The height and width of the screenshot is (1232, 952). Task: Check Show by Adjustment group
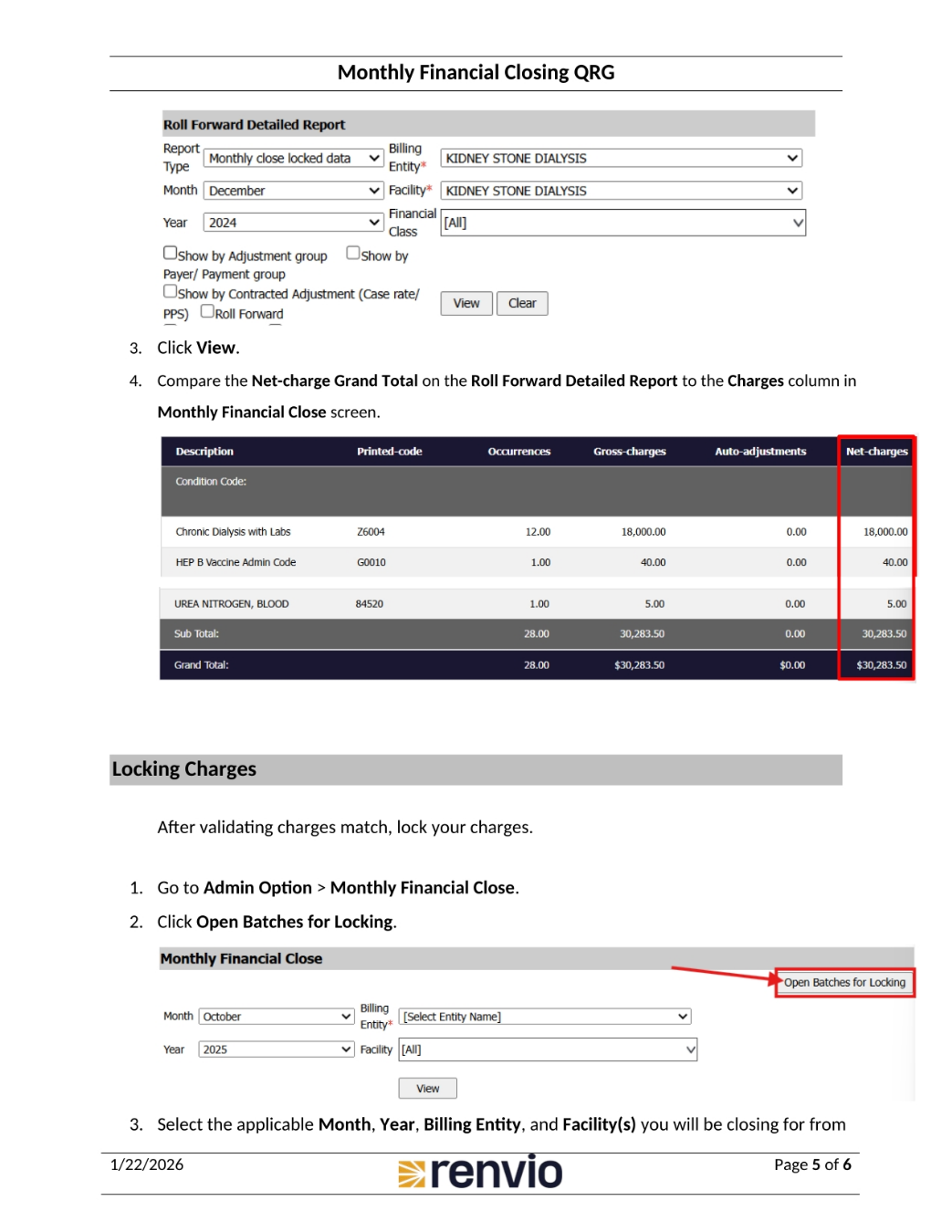point(171,254)
